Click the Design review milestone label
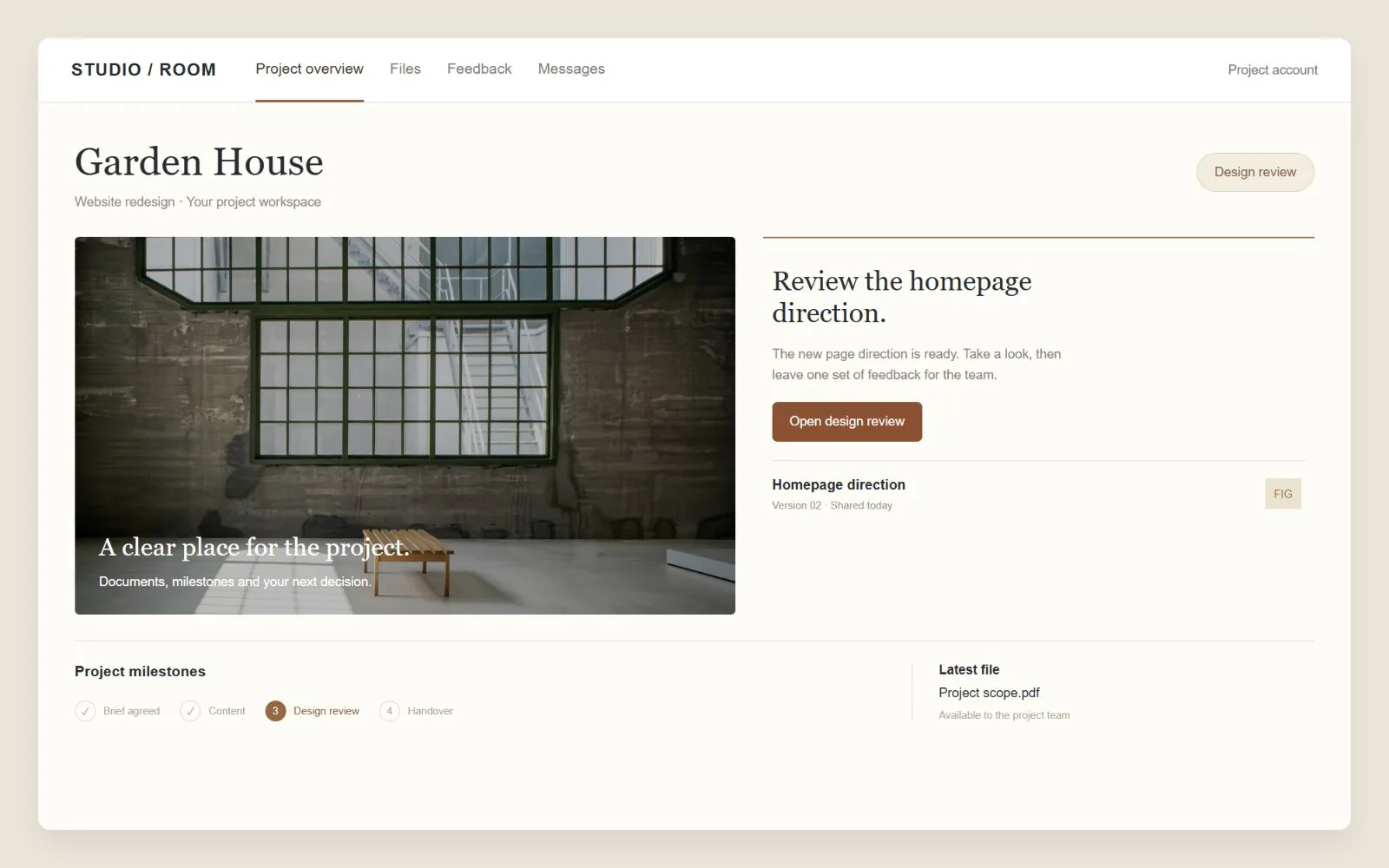The image size is (1389, 868). click(x=326, y=711)
